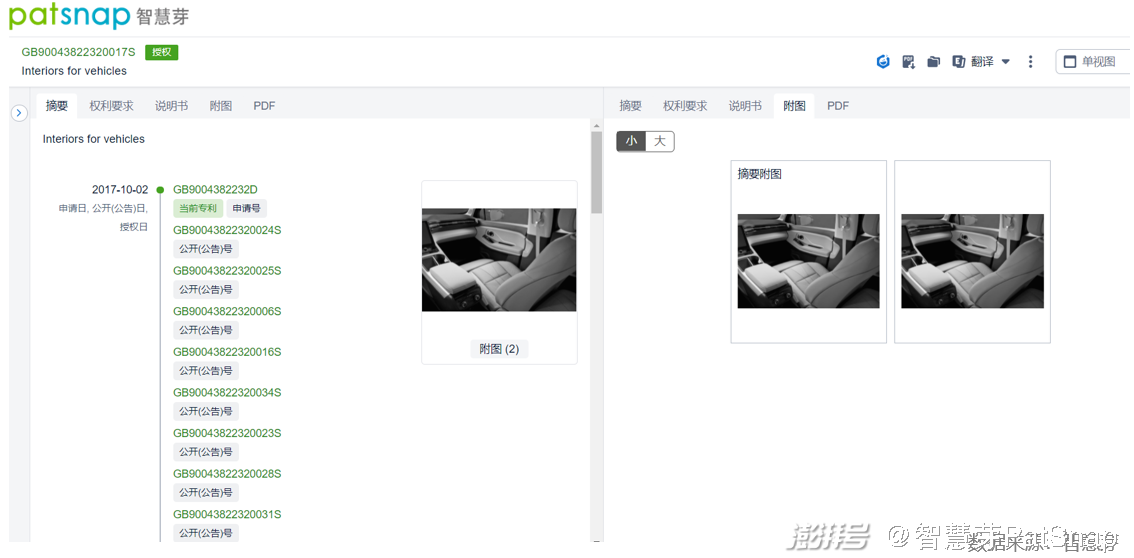The image size is (1134, 558).
Task: Click the green 授权 status badge
Action: (x=161, y=52)
